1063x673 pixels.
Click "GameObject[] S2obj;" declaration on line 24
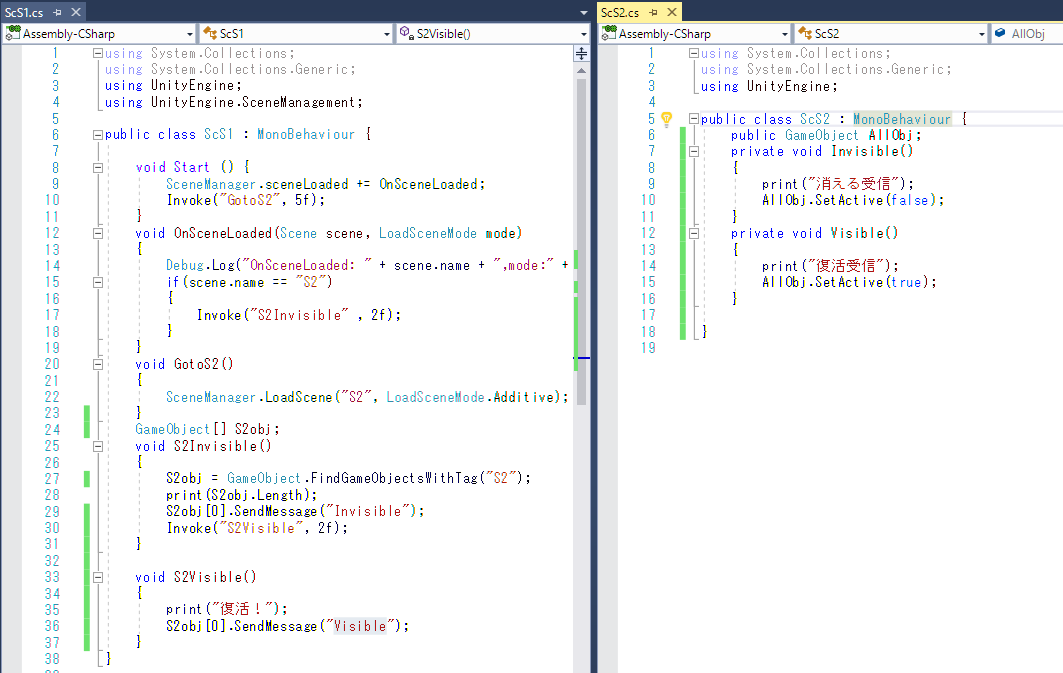click(207, 430)
